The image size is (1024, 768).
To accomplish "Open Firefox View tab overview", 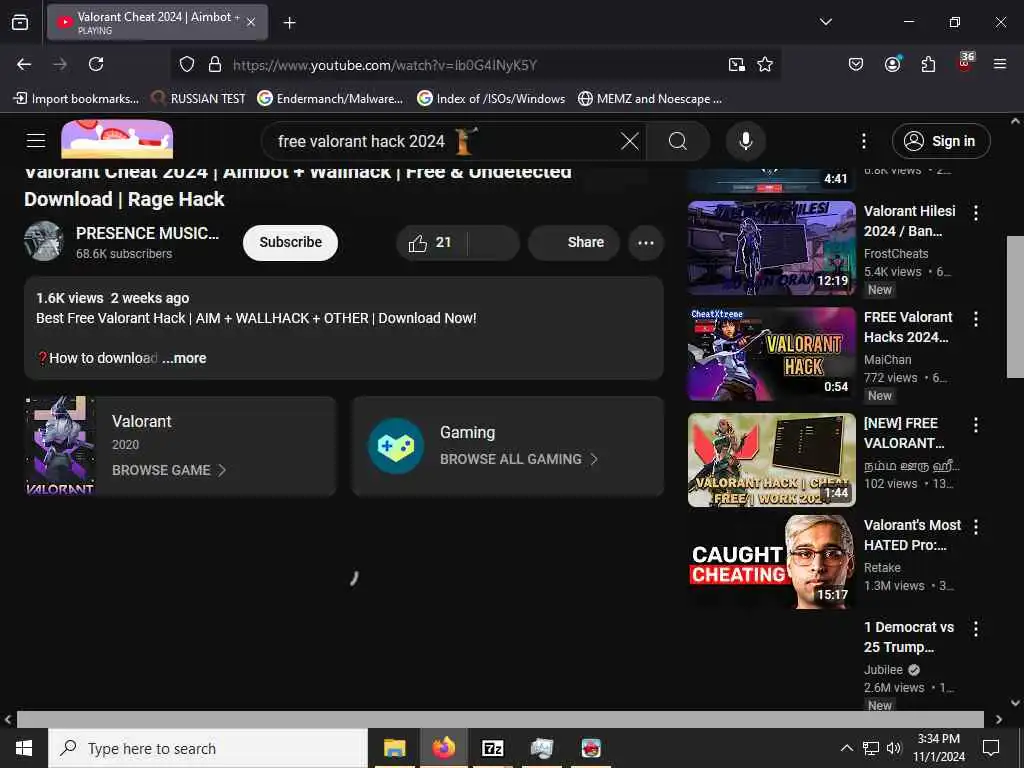I will [20, 22].
